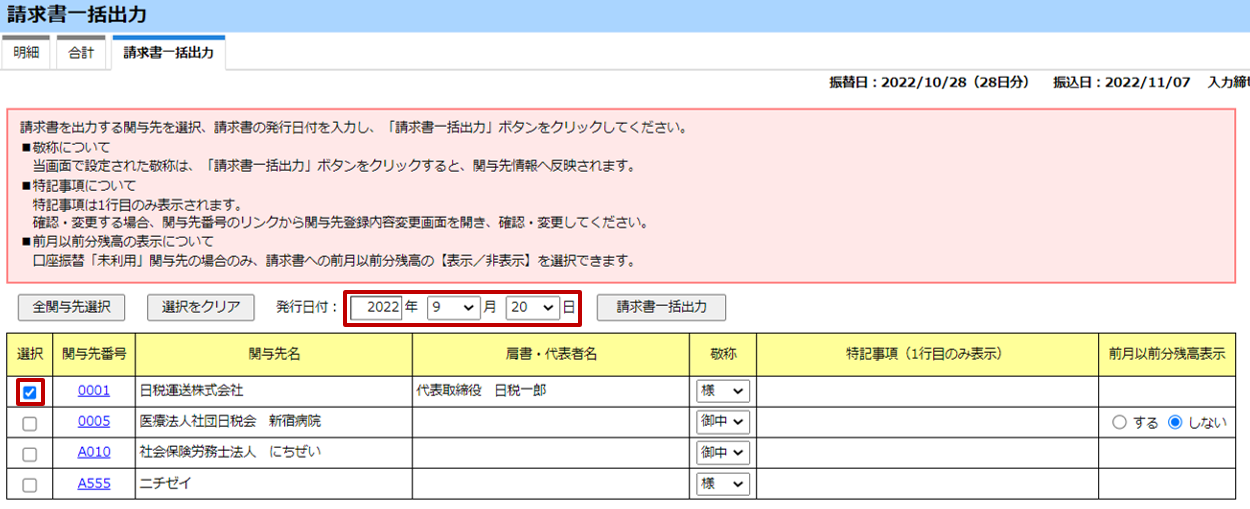Switch to the 合計 tab
This screenshot has height=509, width=1250.
point(81,53)
